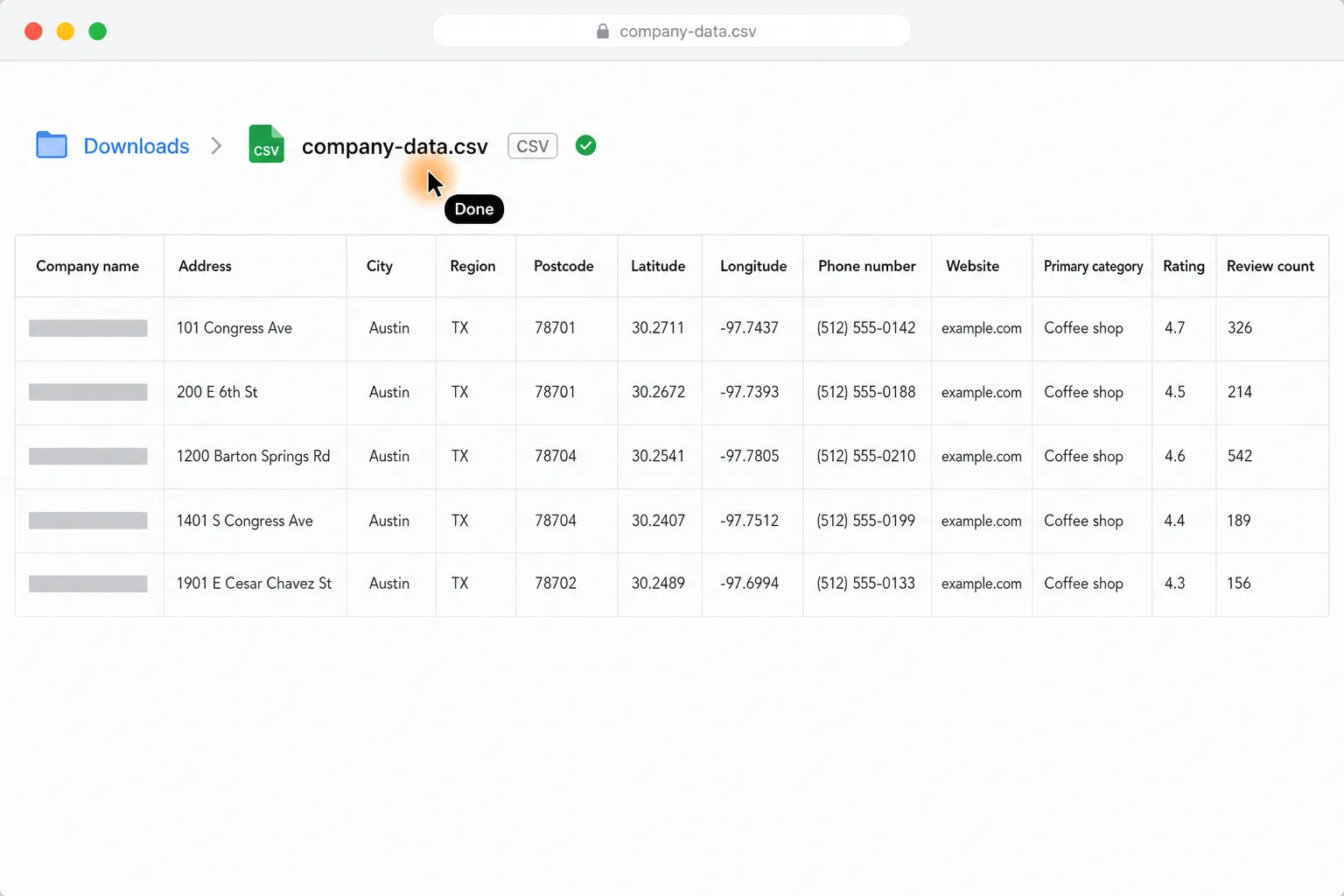Screen dimensions: 1344x896
Task: Click the 4.3 rating value
Action: point(1174,584)
